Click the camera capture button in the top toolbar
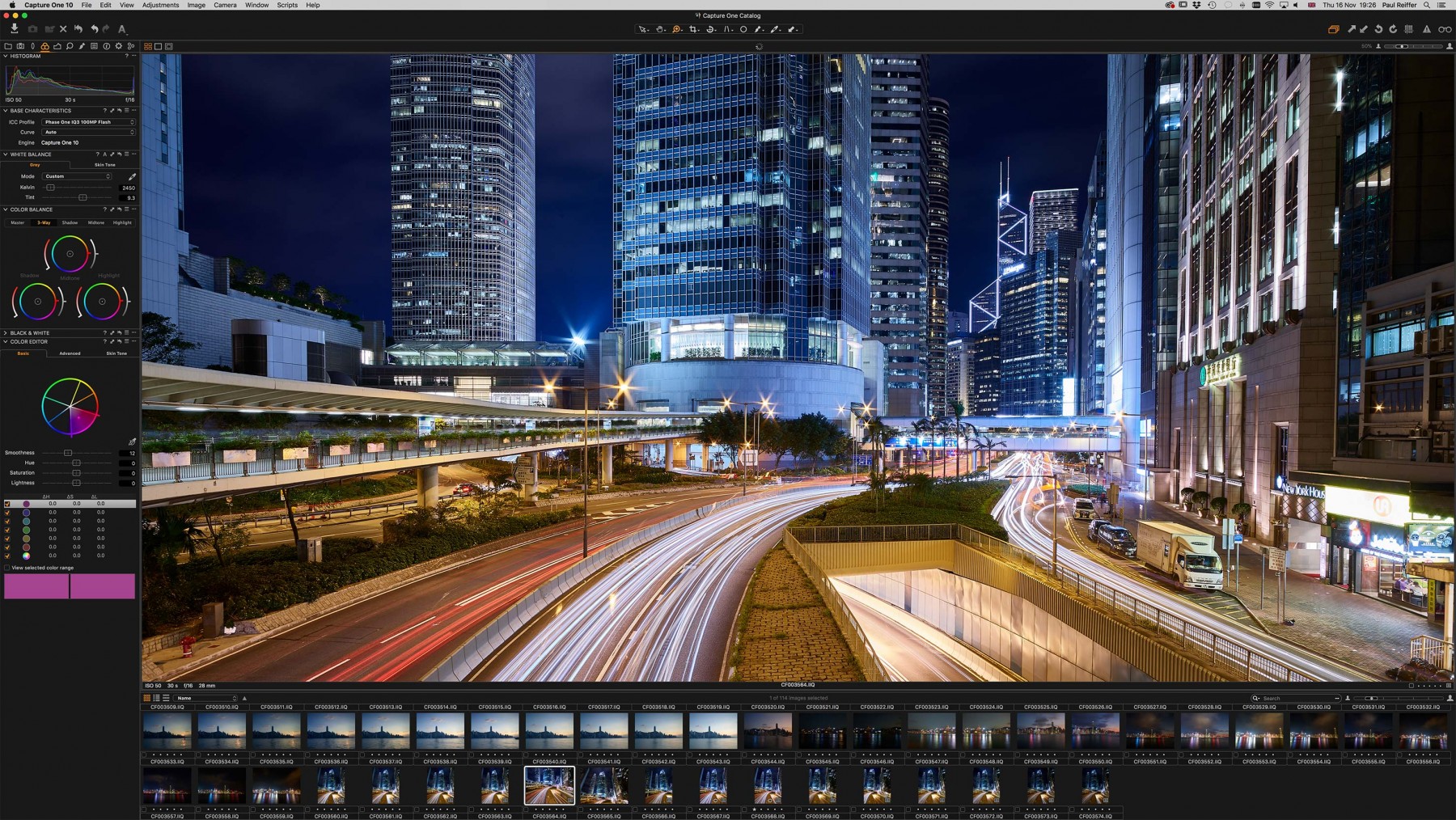1456x820 pixels. [32, 28]
